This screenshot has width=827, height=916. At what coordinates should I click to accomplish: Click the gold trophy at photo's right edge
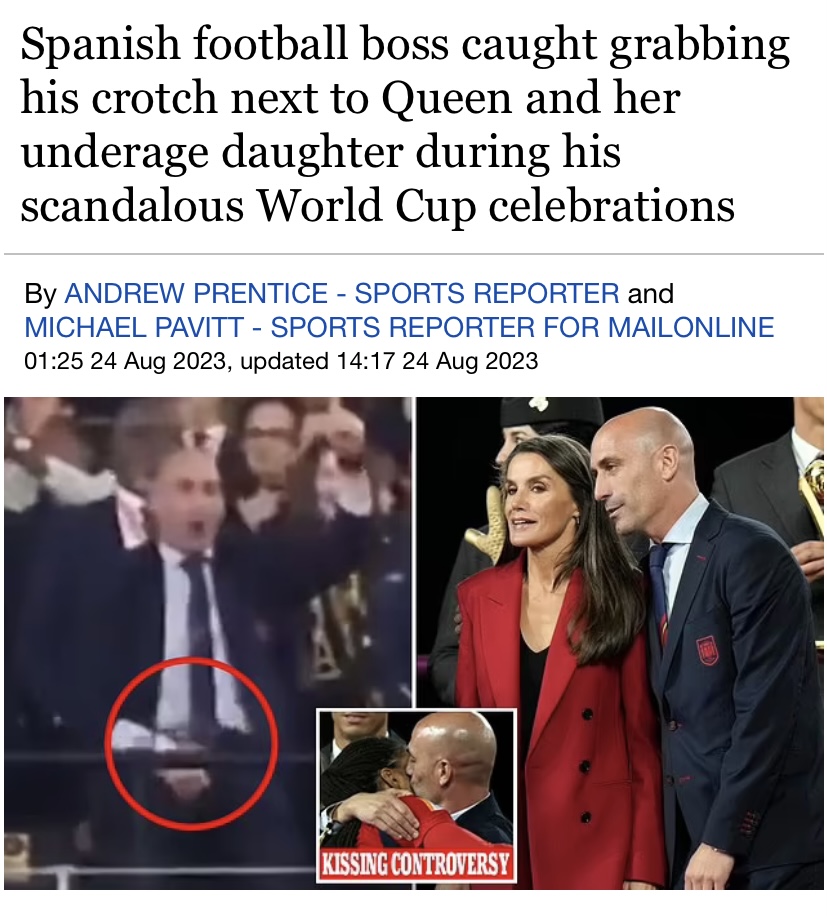click(814, 485)
